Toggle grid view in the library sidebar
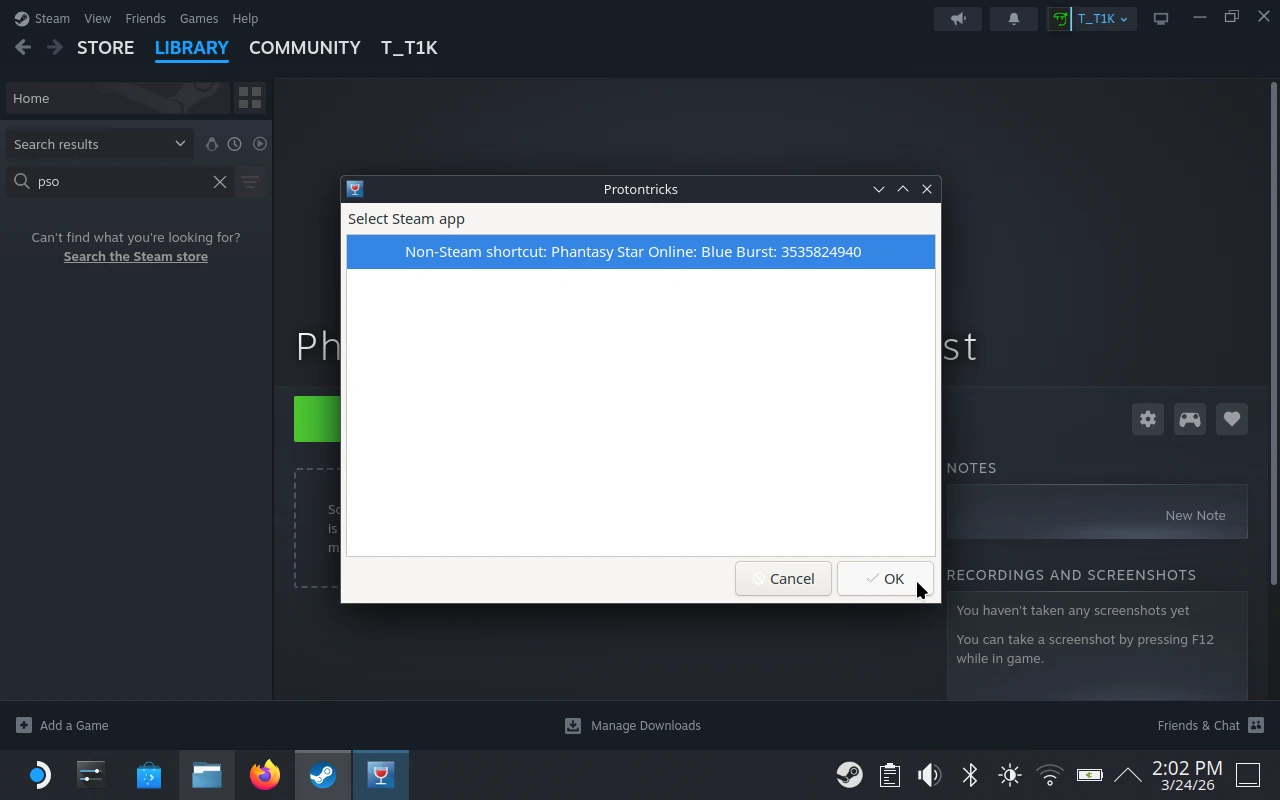This screenshot has width=1280, height=800. click(x=249, y=97)
